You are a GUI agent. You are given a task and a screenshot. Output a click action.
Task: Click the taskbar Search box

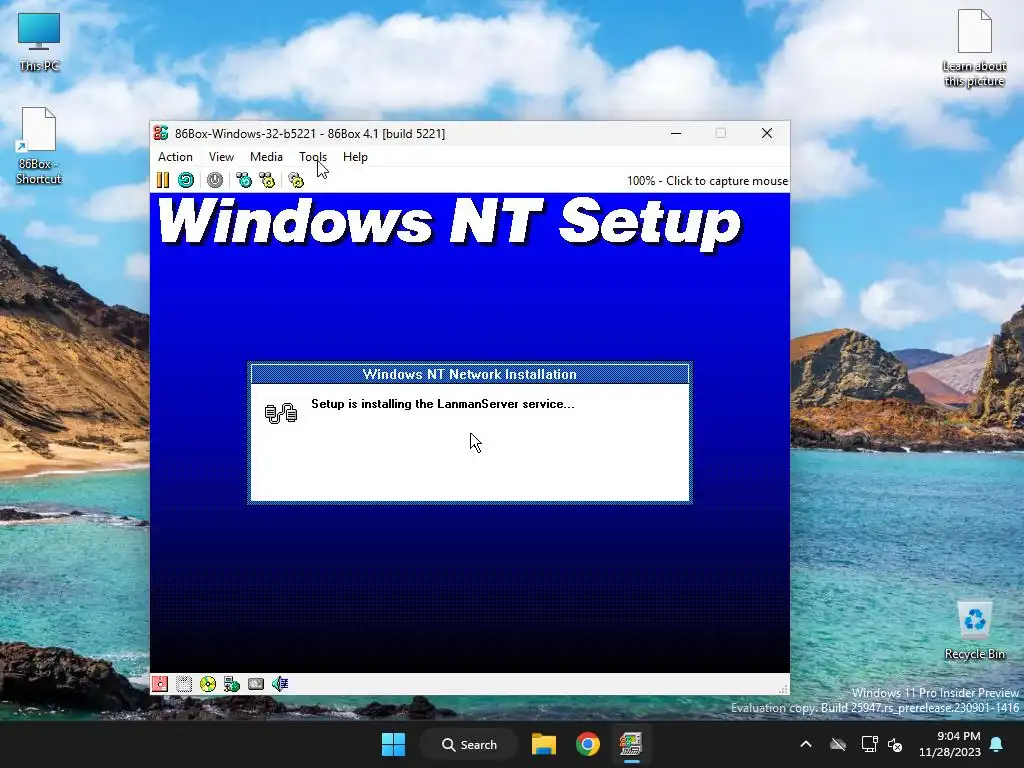(469, 744)
